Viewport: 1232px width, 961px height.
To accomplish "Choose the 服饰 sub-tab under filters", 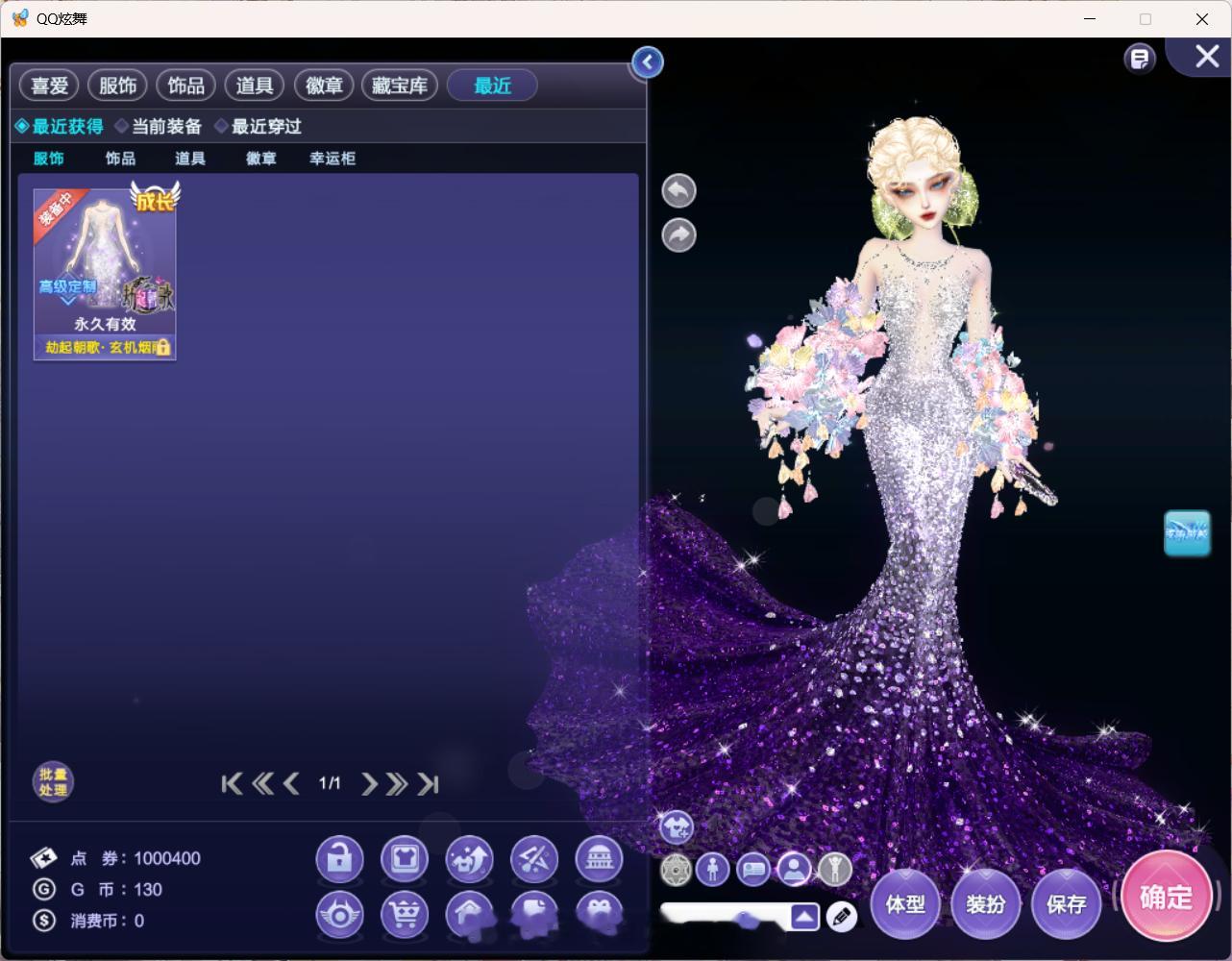I will (49, 159).
